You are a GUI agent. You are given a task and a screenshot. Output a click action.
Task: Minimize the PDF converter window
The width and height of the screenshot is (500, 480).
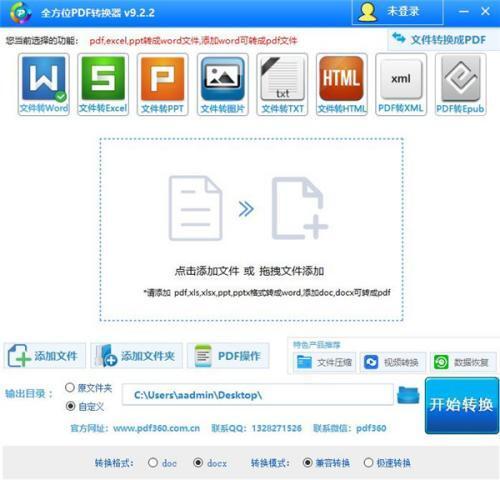point(464,12)
